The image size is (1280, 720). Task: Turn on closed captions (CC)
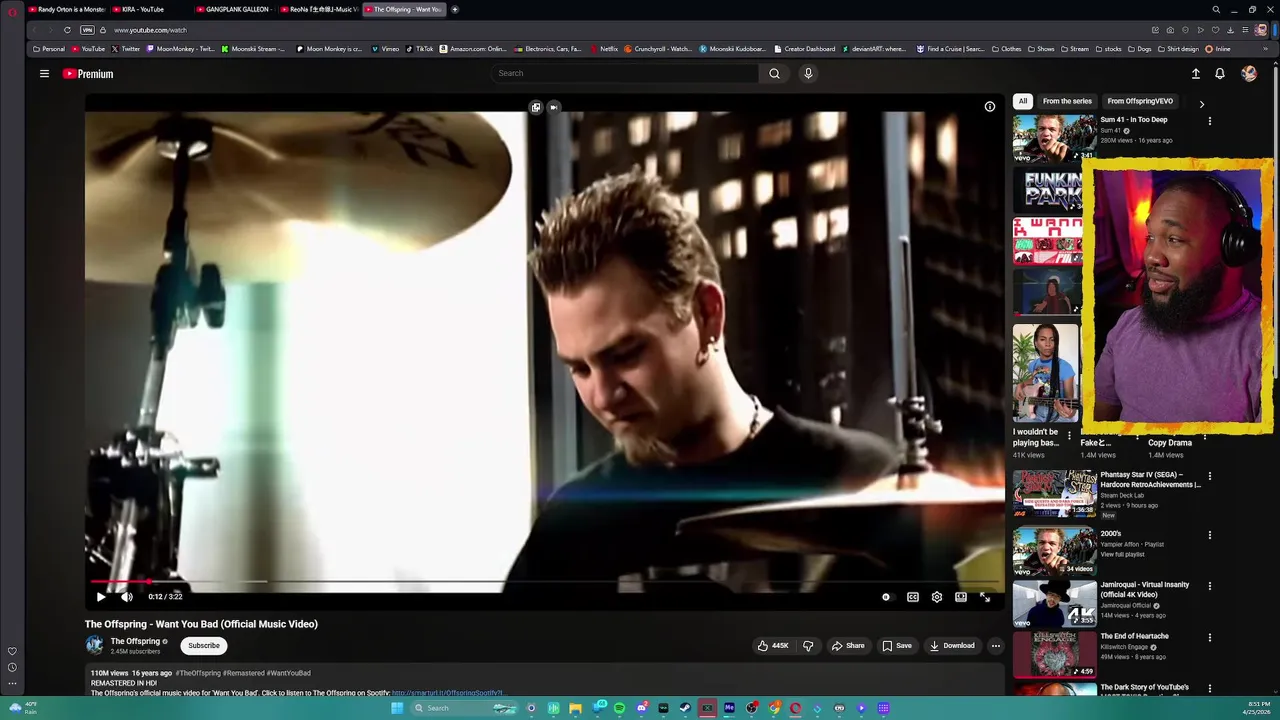[x=913, y=597]
